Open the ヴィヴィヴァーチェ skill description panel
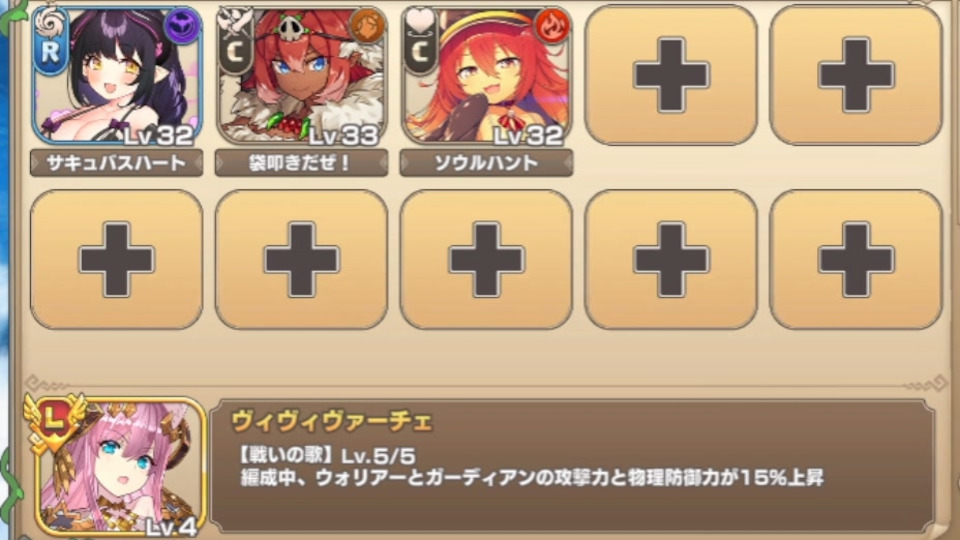Image resolution: width=960 pixels, height=540 pixels. (x=572, y=465)
